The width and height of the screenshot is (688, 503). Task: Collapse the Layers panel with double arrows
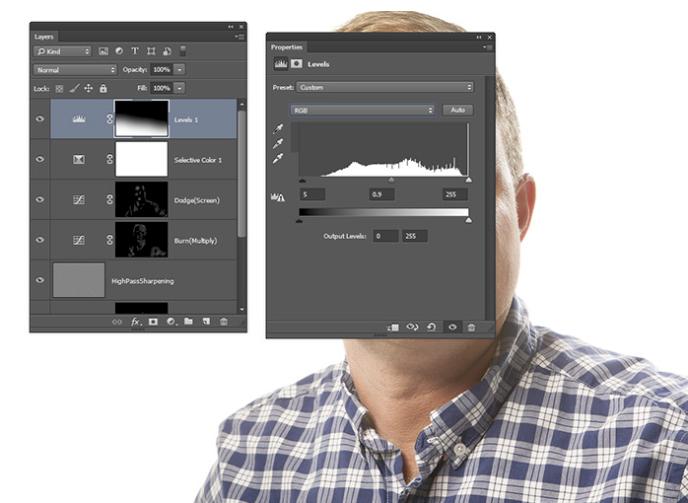click(x=231, y=27)
